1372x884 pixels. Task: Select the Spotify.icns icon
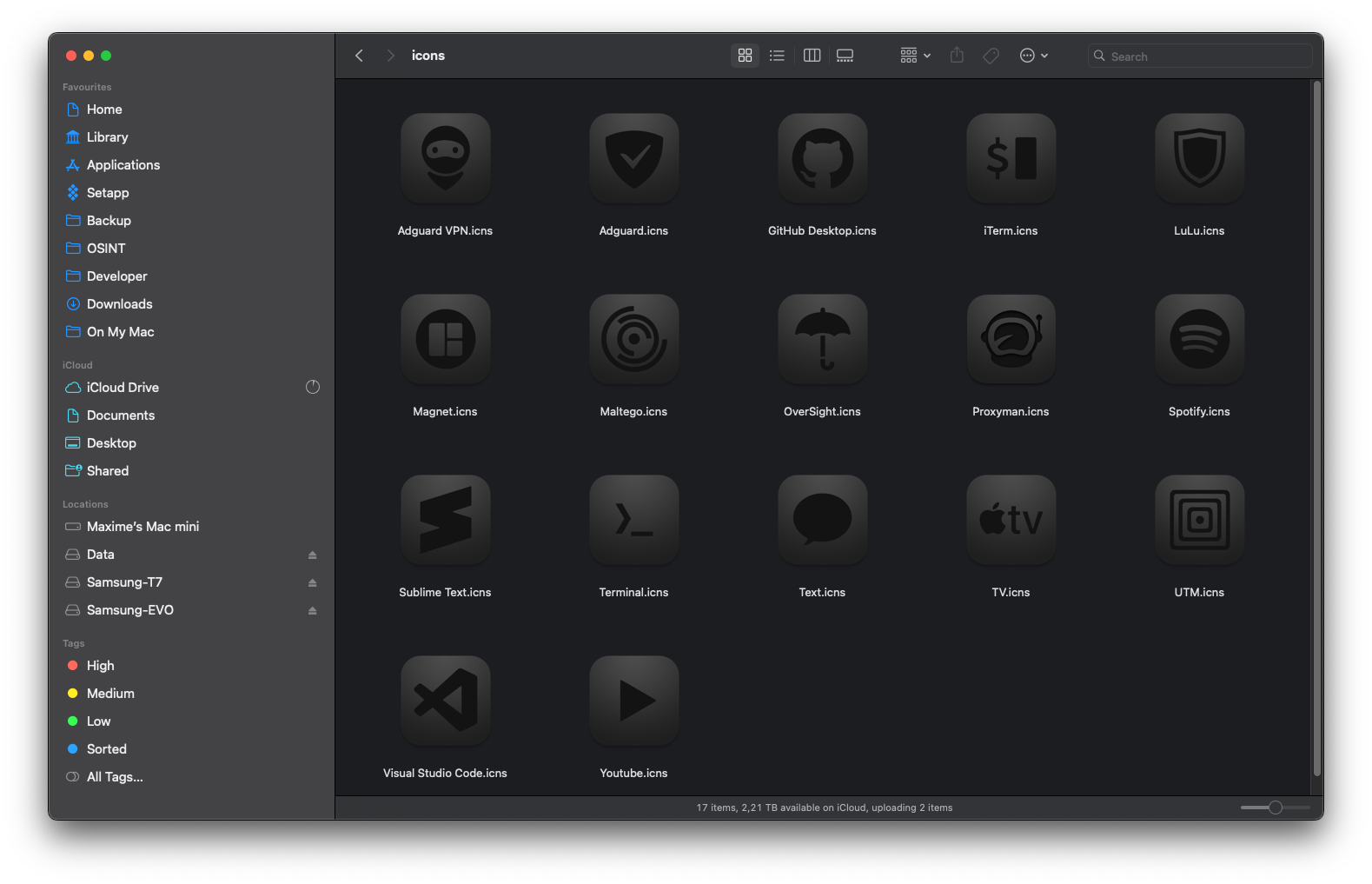[x=1199, y=340]
